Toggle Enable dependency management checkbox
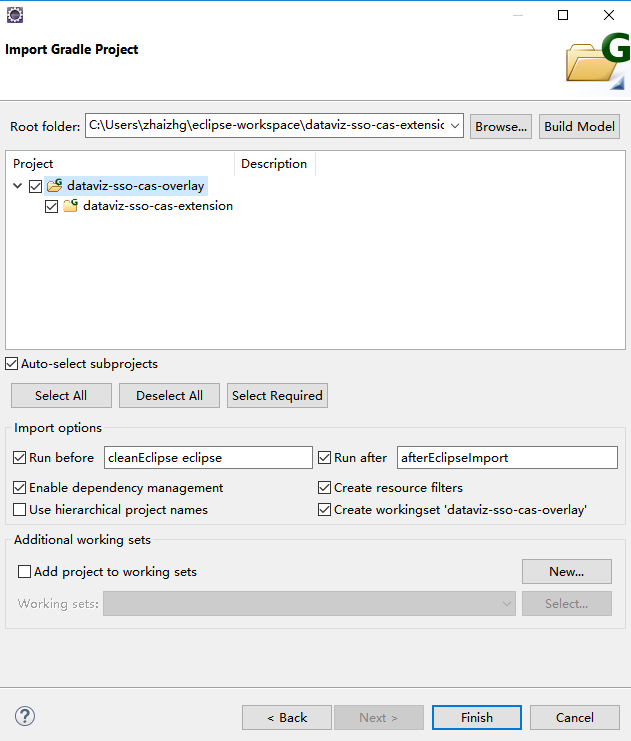 (x=19, y=488)
